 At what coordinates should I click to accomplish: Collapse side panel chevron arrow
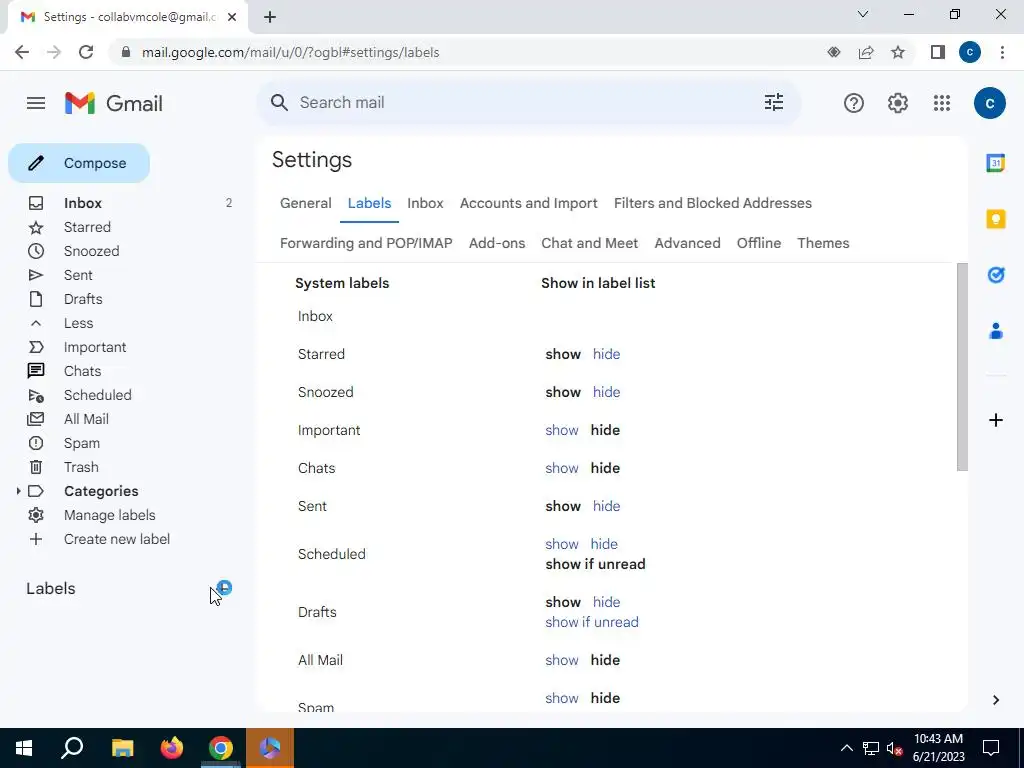tap(995, 700)
